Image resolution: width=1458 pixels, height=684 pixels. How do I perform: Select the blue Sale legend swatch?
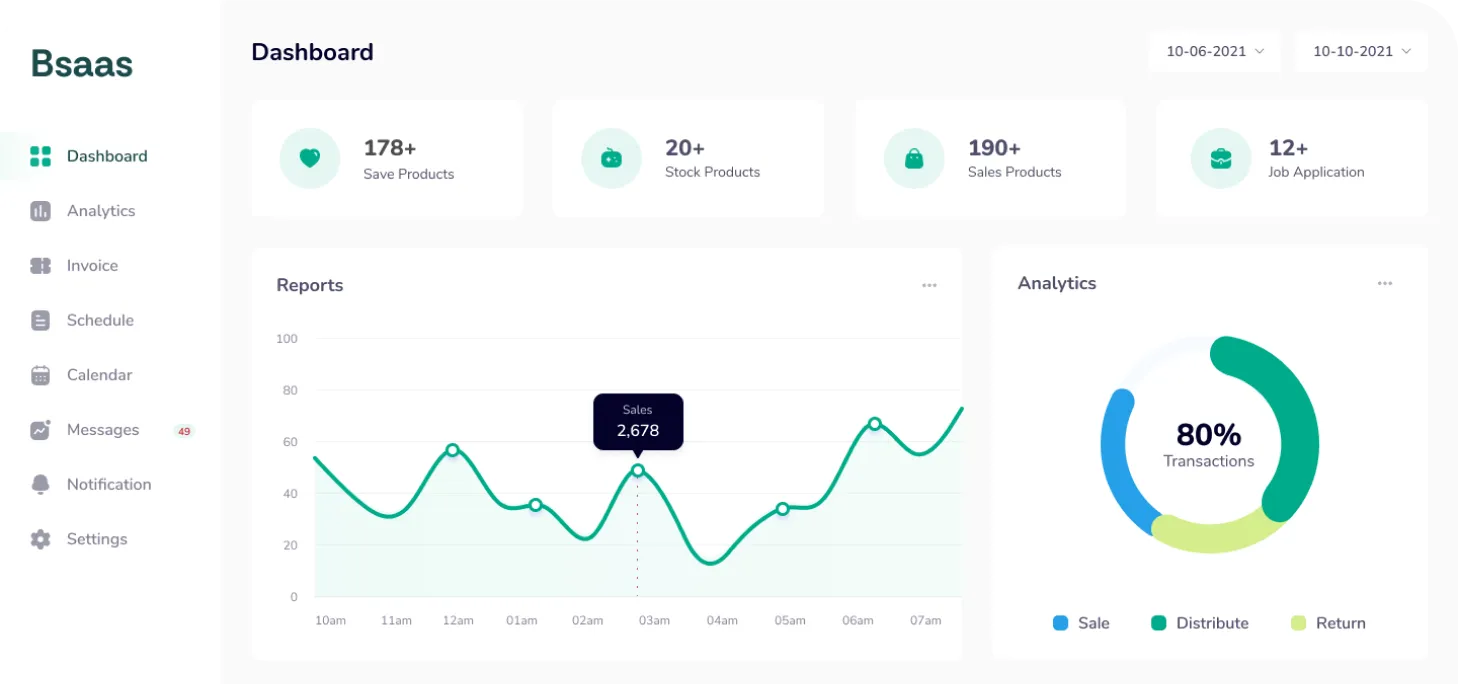pos(1060,623)
